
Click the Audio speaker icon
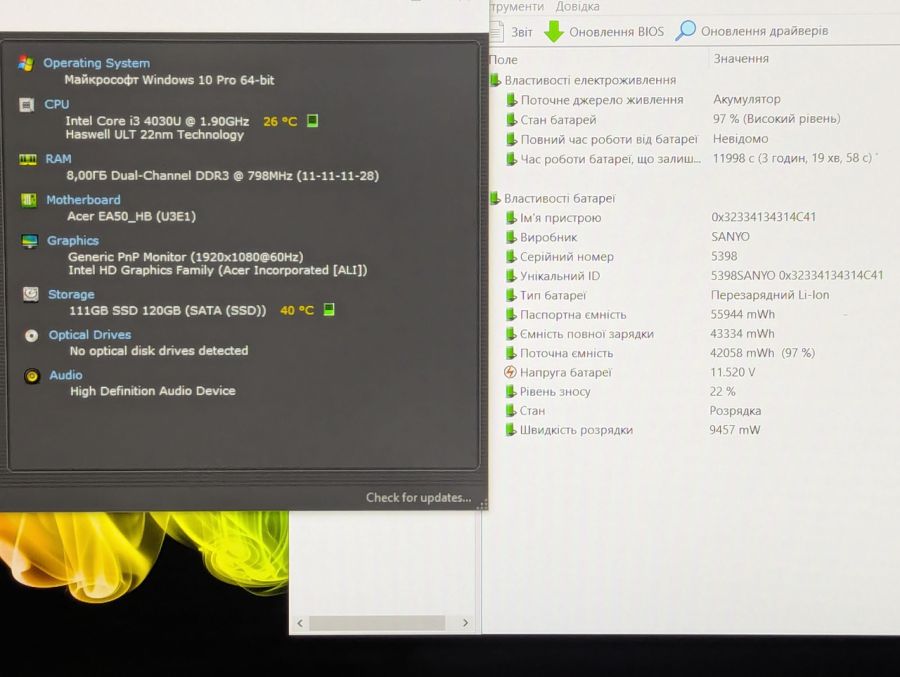(x=32, y=376)
